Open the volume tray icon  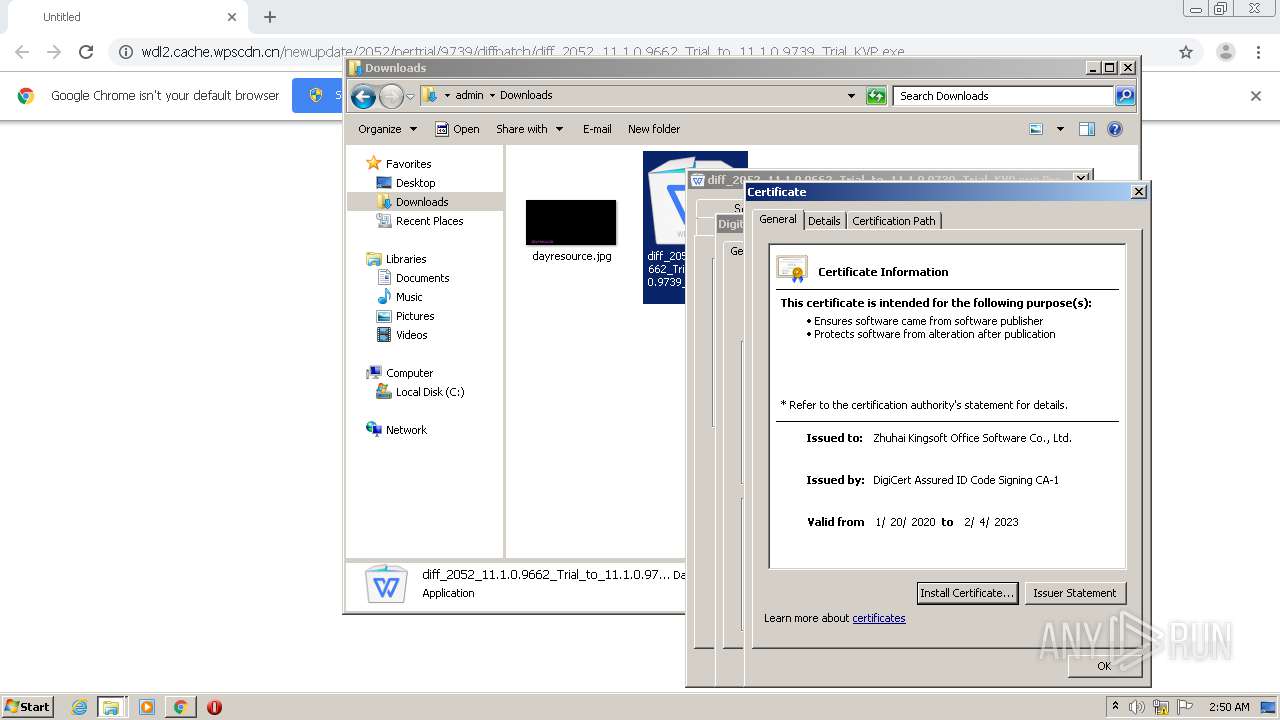pyautogui.click(x=1137, y=707)
